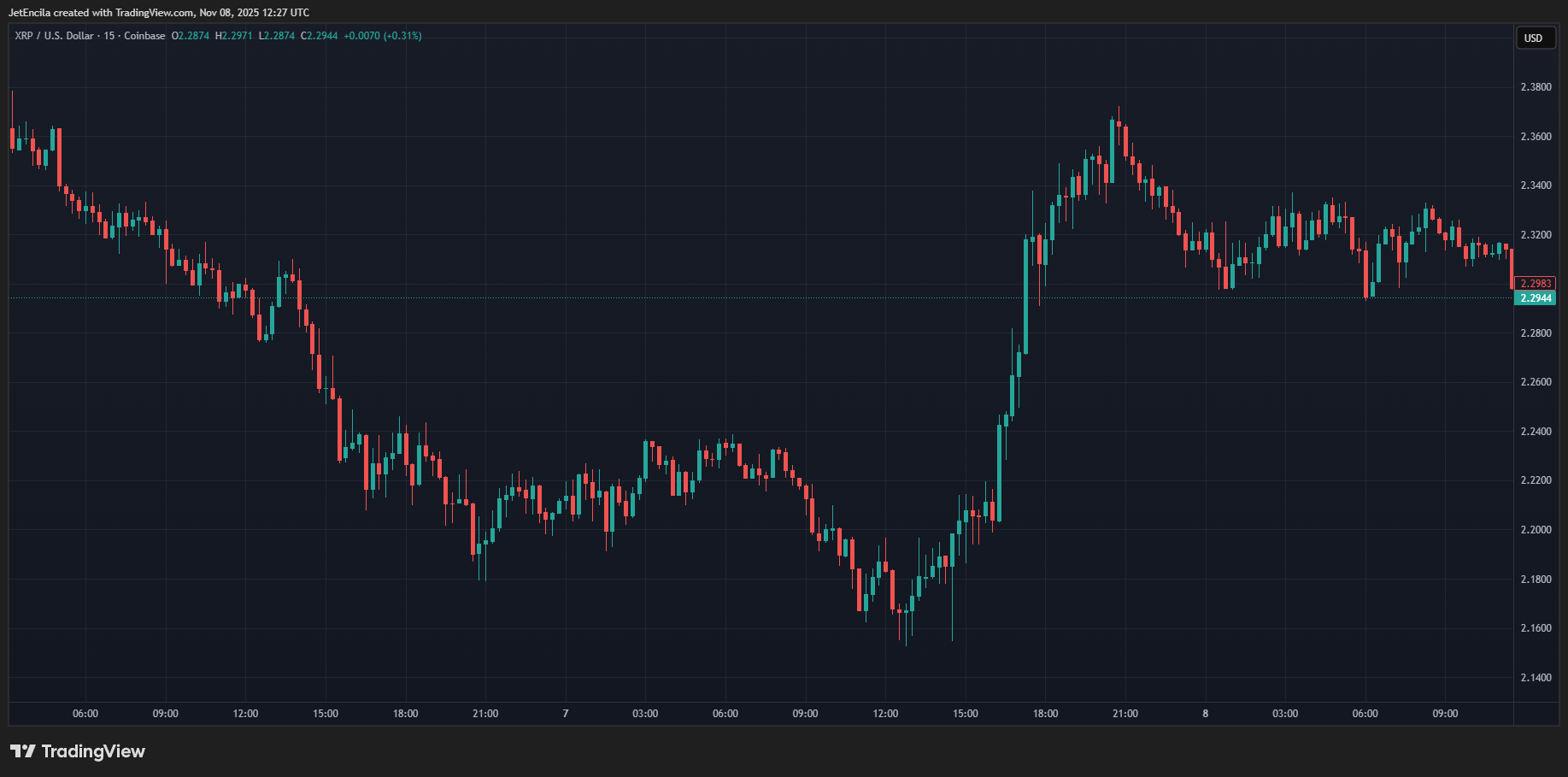Select the date marker 7 on time axis

coord(565,713)
